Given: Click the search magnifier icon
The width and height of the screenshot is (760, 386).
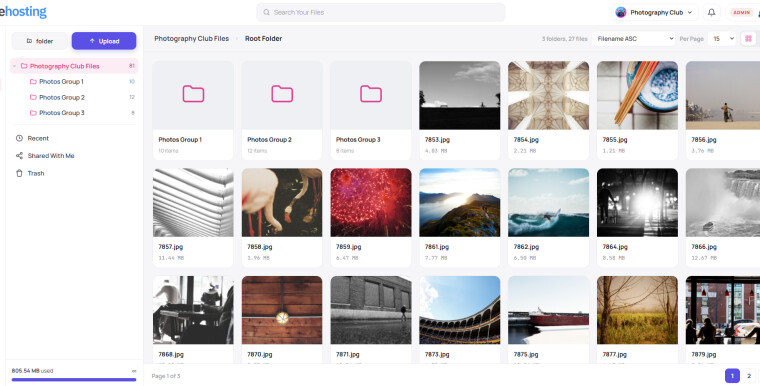Looking at the screenshot, I should pos(266,13).
